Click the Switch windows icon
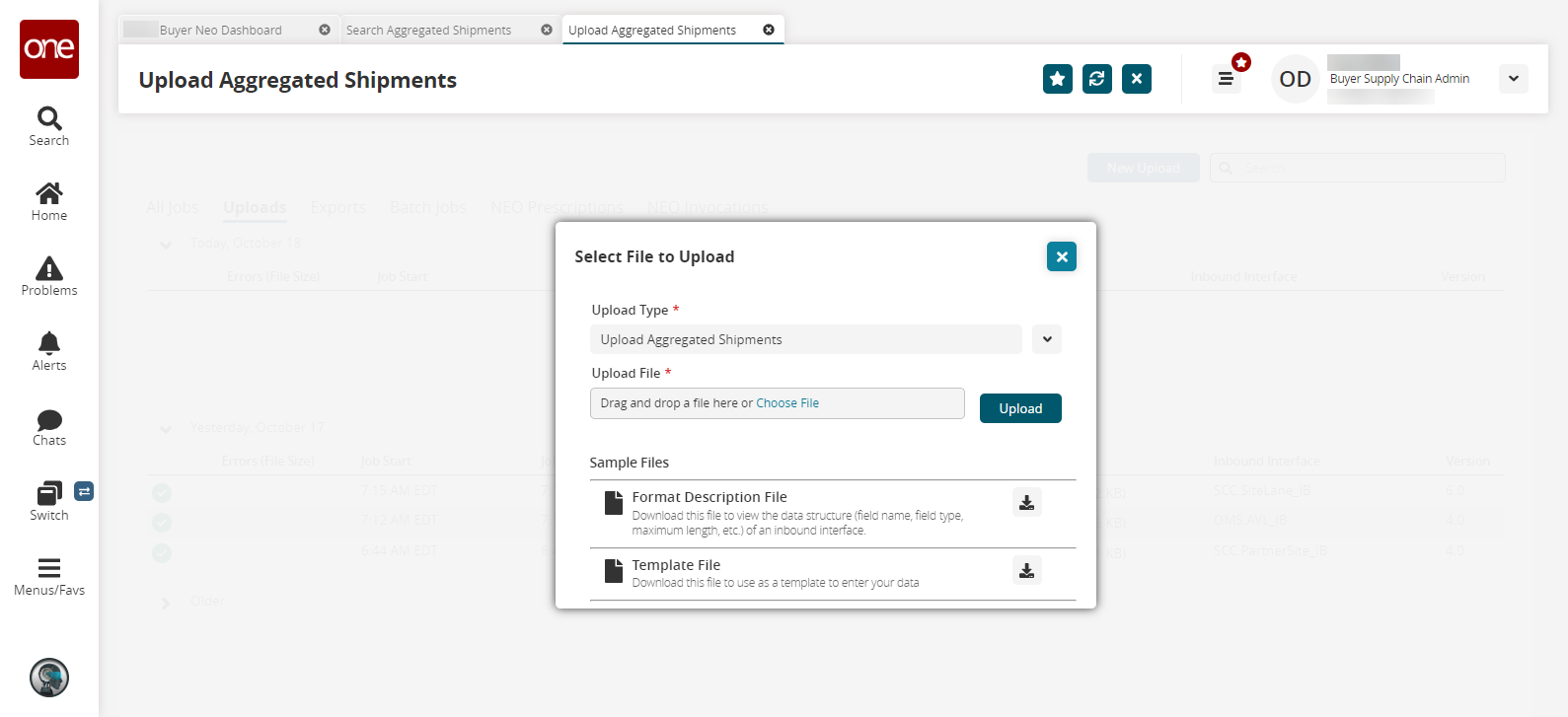 click(x=49, y=493)
